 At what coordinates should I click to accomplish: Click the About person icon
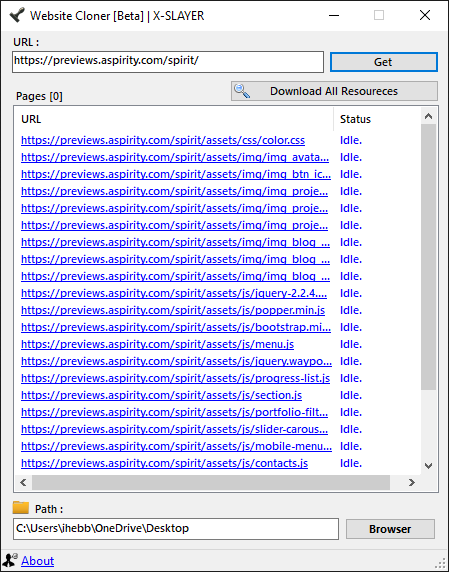click(x=9, y=560)
